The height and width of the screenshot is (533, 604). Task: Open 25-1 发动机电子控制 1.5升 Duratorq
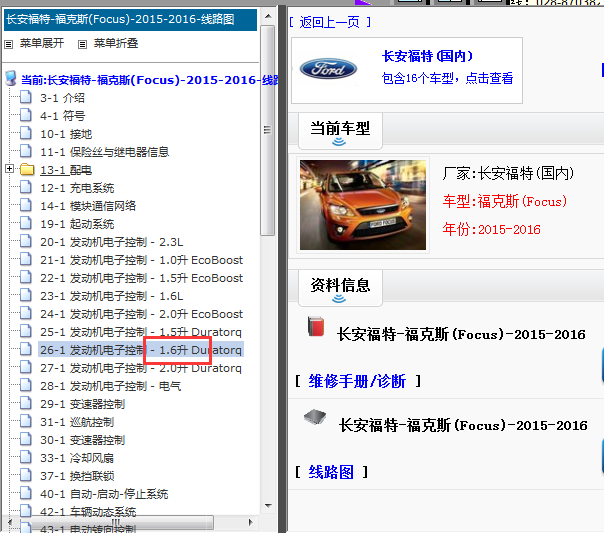[x=141, y=332]
